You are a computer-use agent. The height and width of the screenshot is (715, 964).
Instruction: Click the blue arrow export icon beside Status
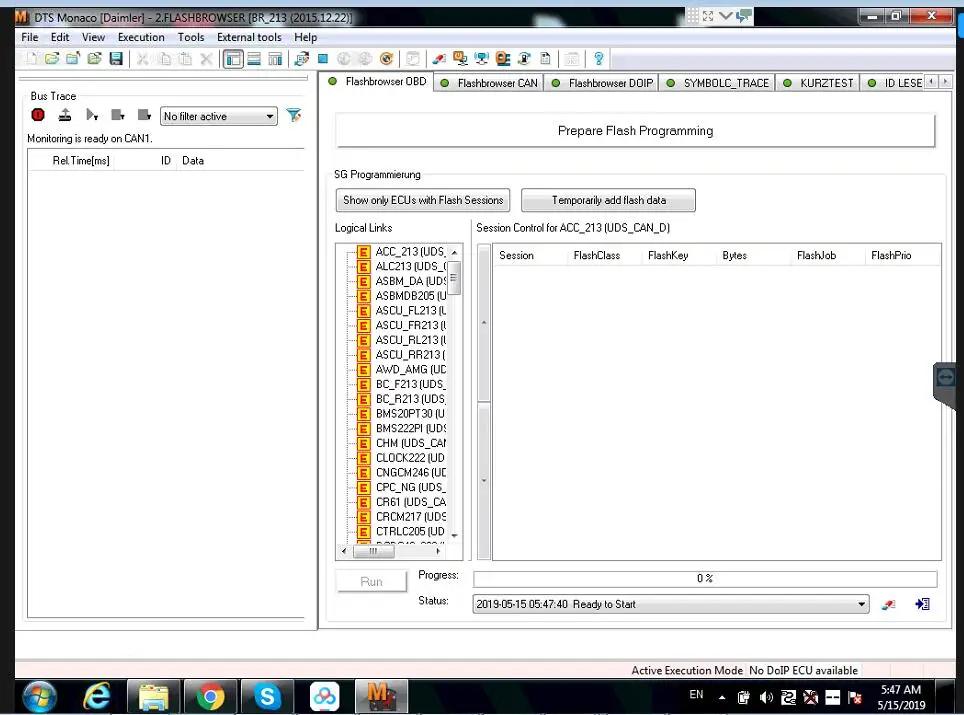click(x=922, y=604)
